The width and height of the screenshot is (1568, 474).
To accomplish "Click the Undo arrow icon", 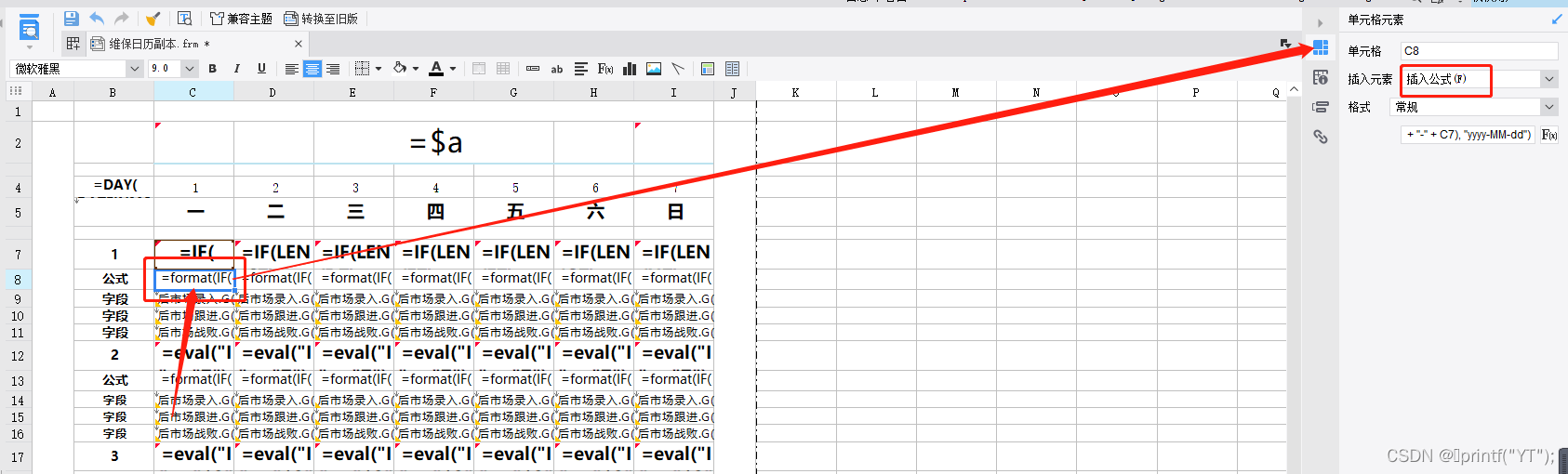I will (x=97, y=19).
